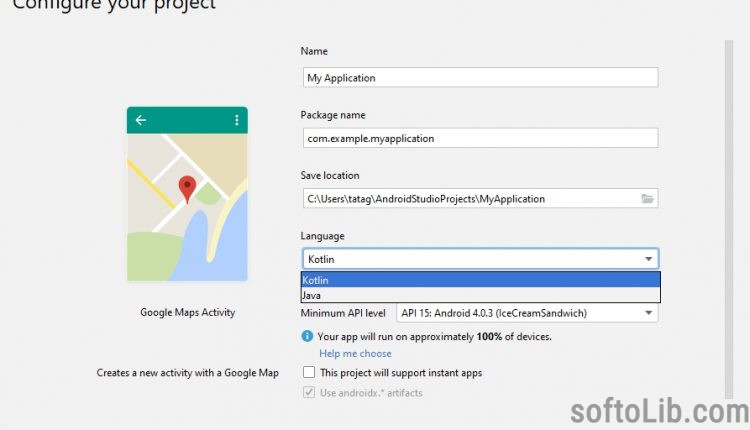Viewport: 750px width, 430px height.
Task: Toggle the Use androidx.* artifacts checkbox
Action: click(x=309, y=392)
